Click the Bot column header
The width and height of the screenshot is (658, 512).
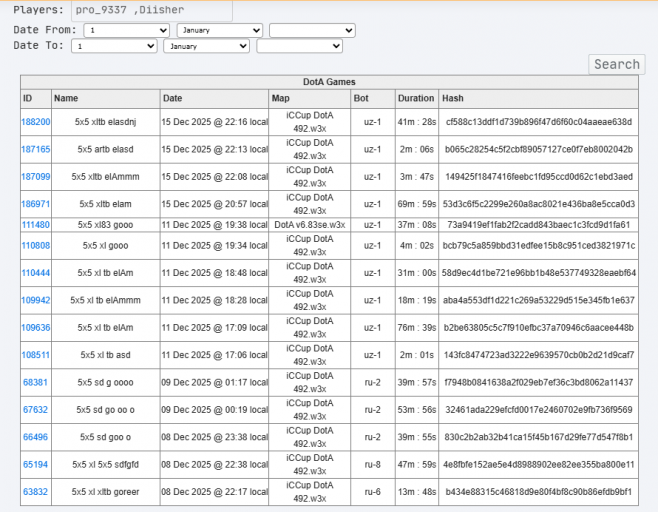(x=373, y=98)
